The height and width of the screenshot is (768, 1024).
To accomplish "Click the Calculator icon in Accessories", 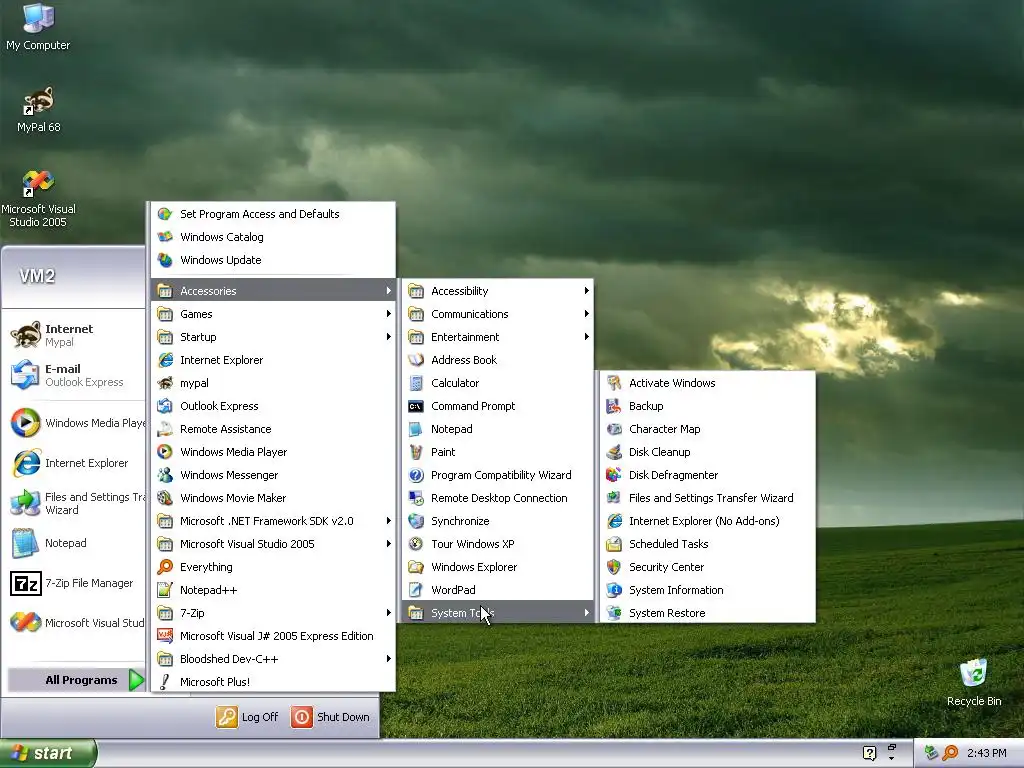I will click(416, 383).
